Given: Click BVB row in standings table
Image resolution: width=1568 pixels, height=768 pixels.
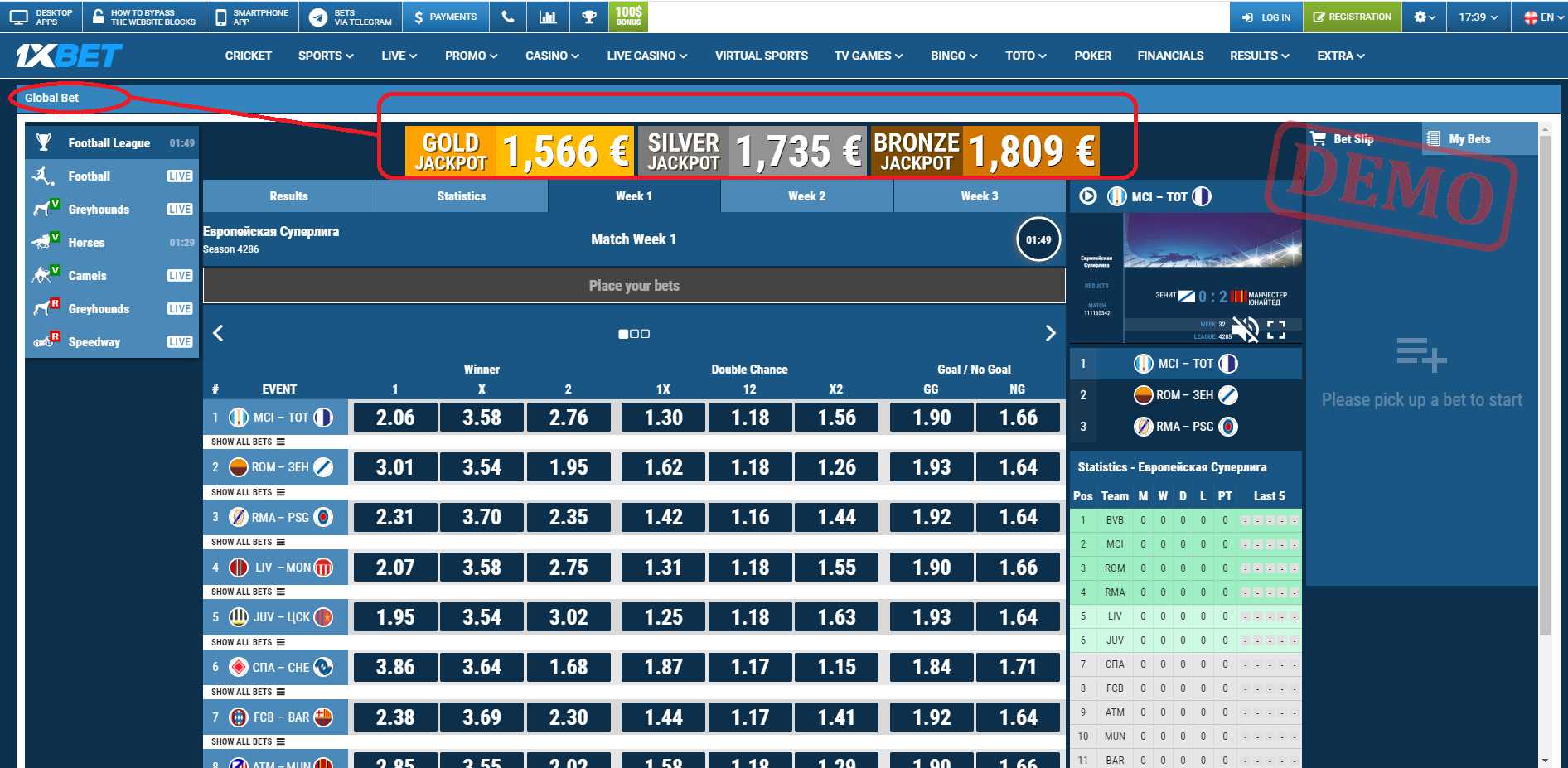Looking at the screenshot, I should coord(1185,520).
